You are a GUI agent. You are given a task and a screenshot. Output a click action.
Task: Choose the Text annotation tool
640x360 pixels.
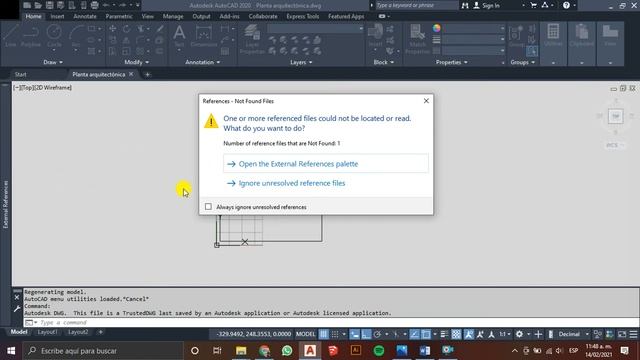pos(179,35)
